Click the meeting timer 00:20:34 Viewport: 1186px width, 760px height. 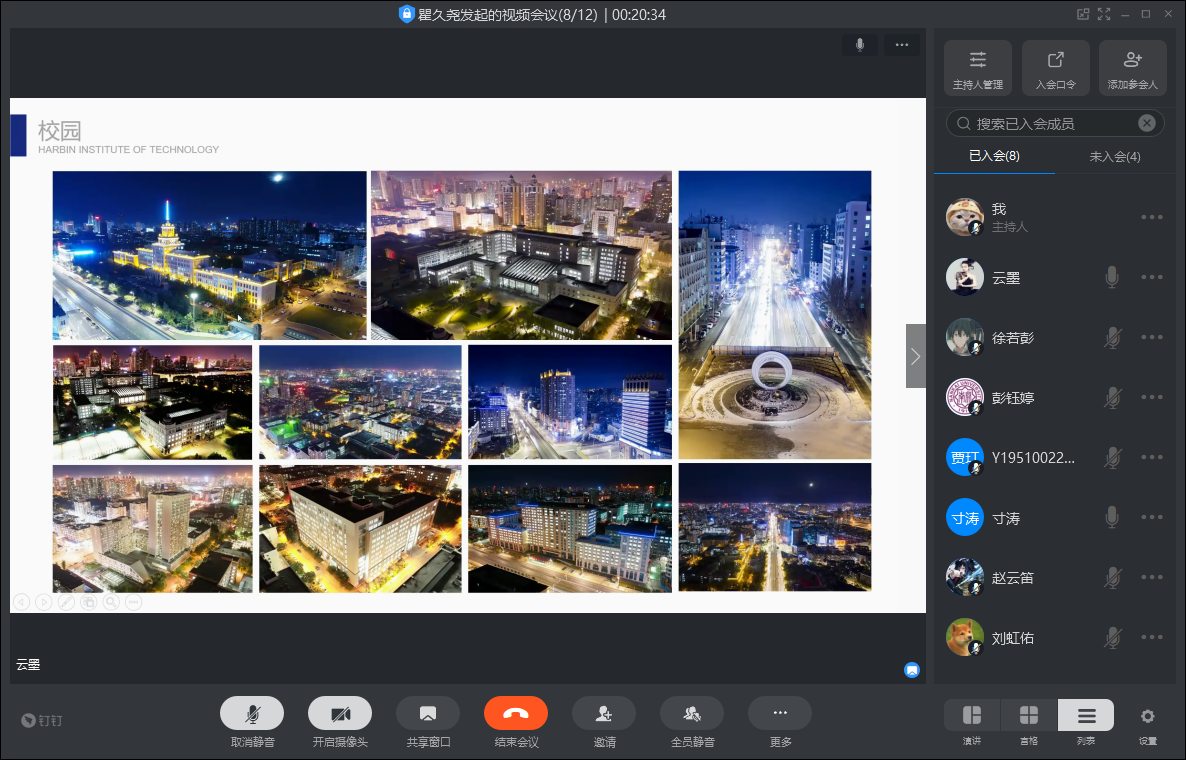click(x=638, y=14)
